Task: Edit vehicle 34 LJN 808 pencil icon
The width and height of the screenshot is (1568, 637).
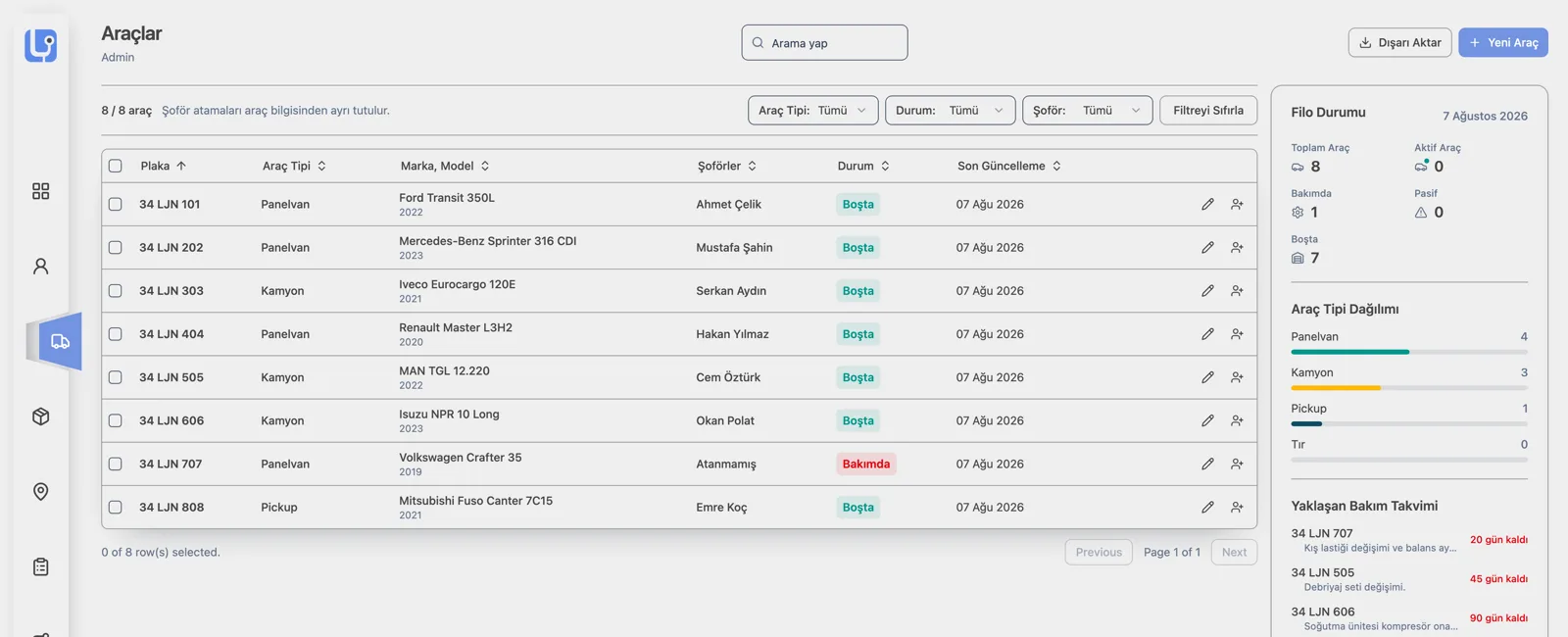Action: point(1207,507)
